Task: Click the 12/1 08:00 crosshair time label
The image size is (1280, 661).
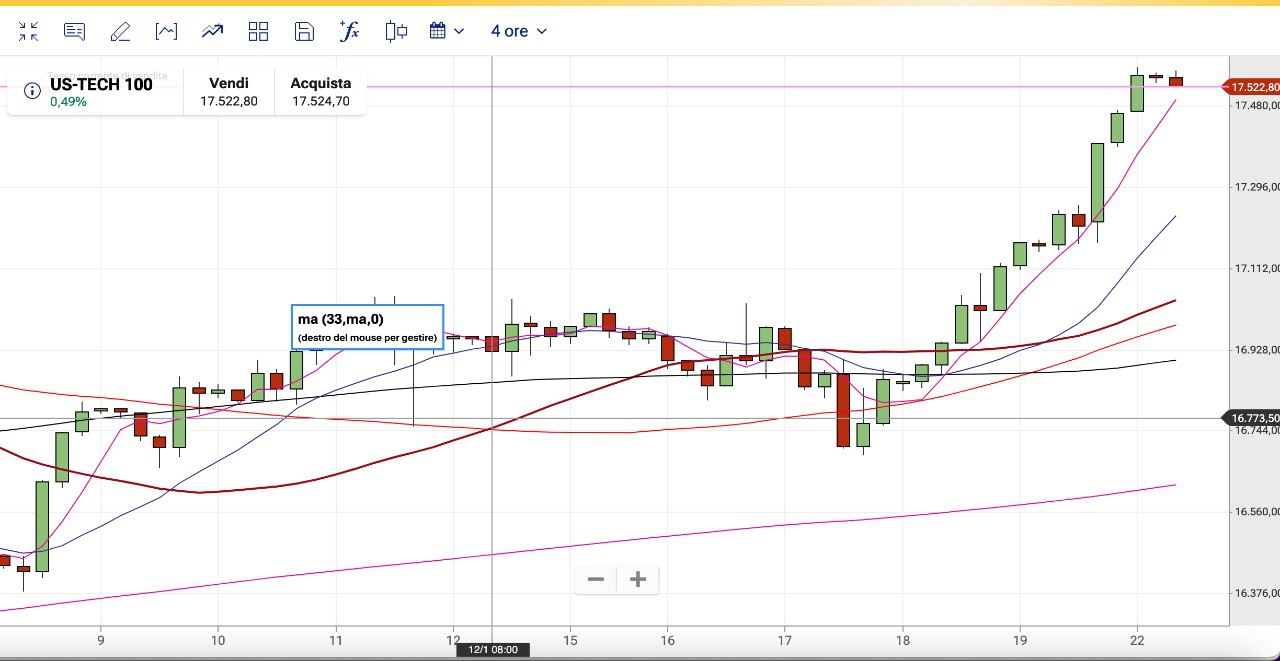Action: (x=493, y=650)
